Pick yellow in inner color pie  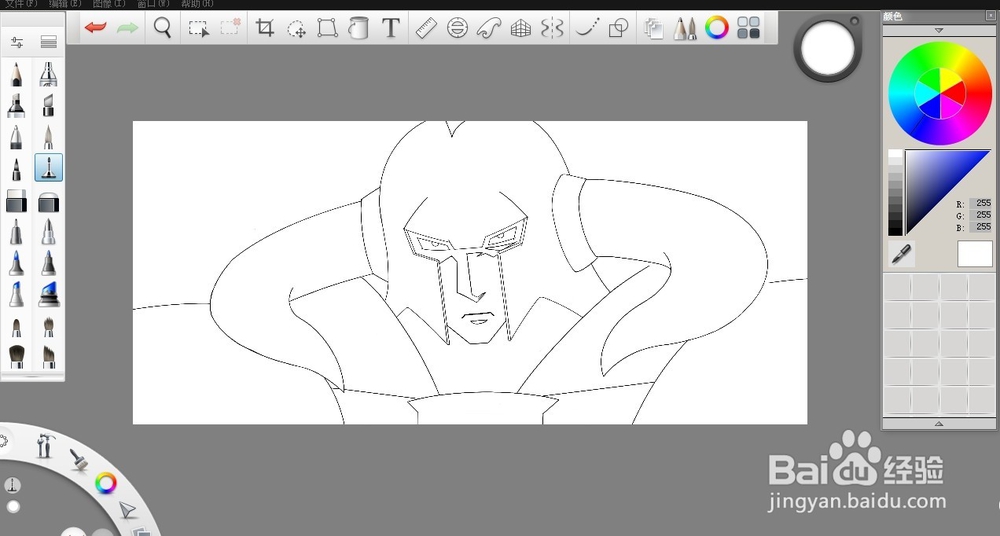[x=948, y=80]
